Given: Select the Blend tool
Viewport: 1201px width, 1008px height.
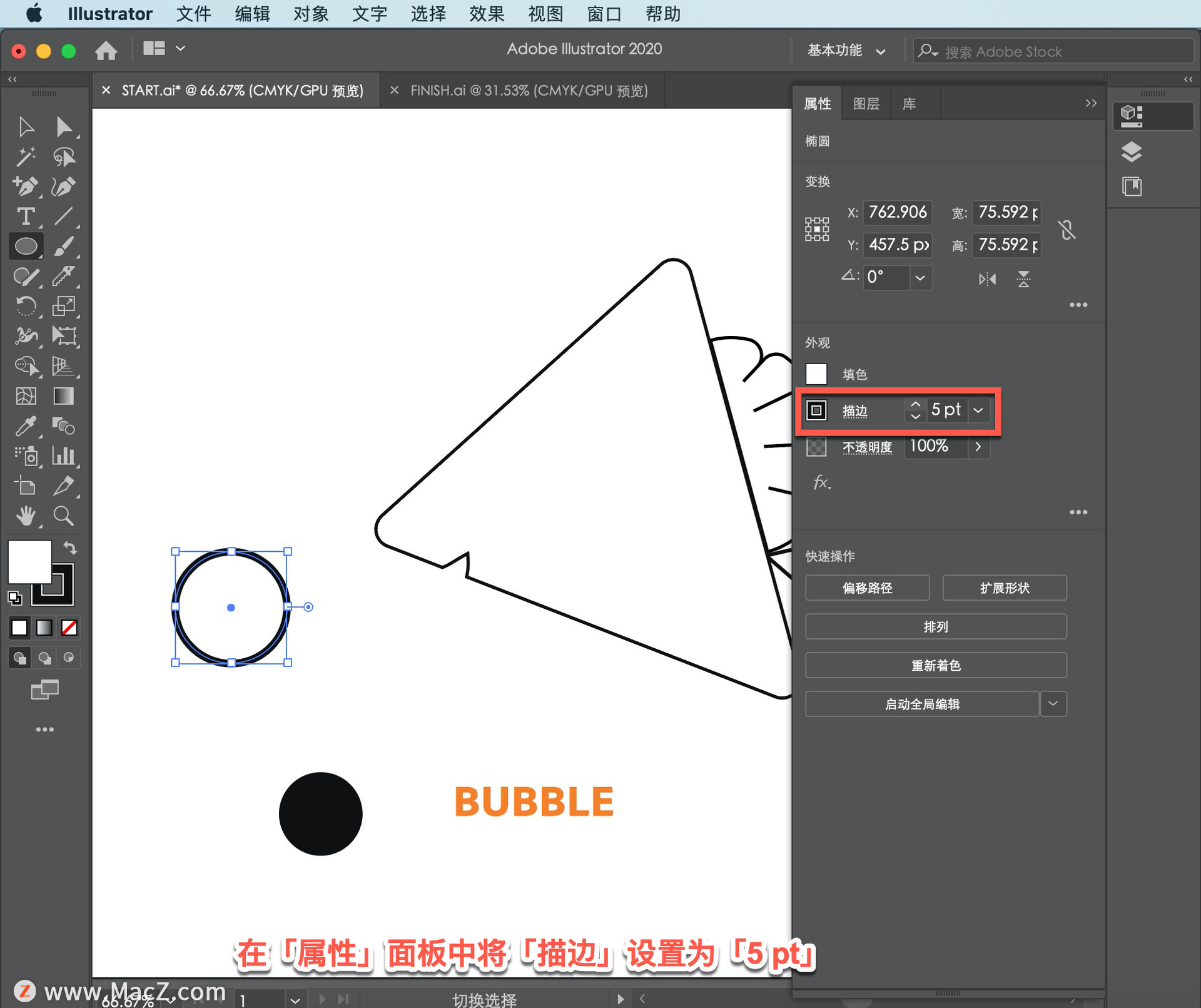Looking at the screenshot, I should [64, 426].
